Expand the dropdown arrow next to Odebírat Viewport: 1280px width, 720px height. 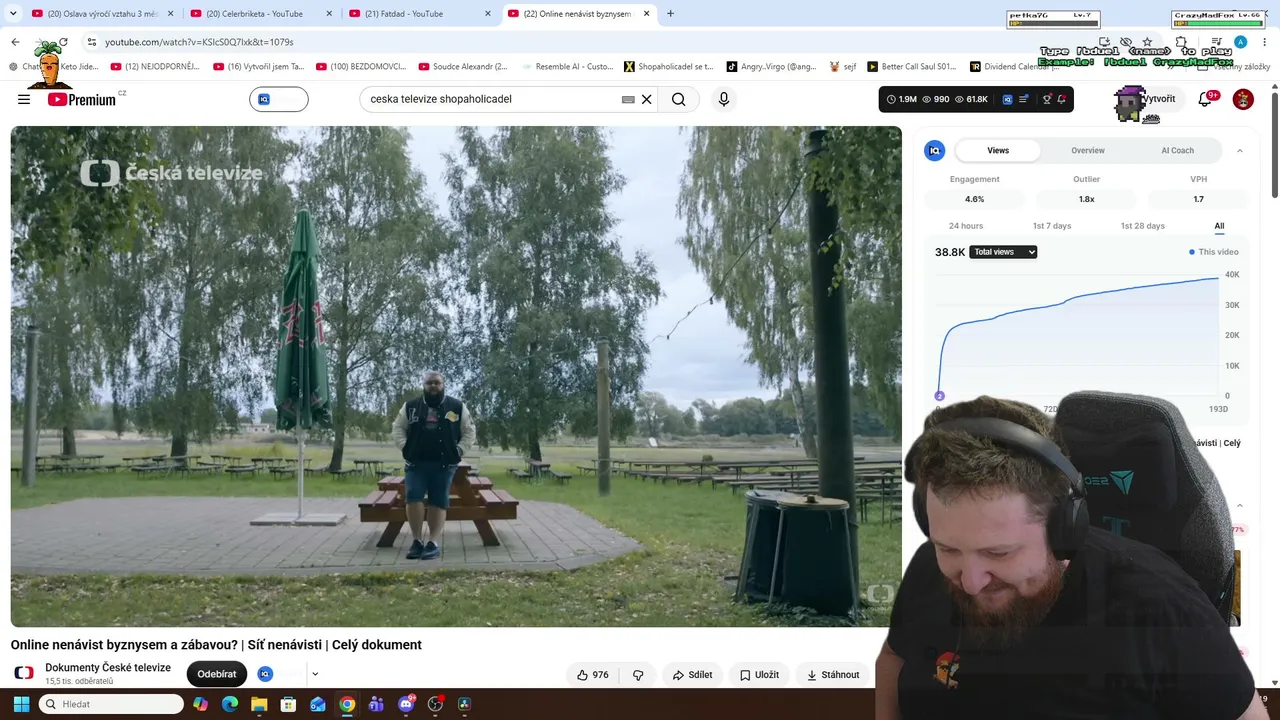[315, 674]
